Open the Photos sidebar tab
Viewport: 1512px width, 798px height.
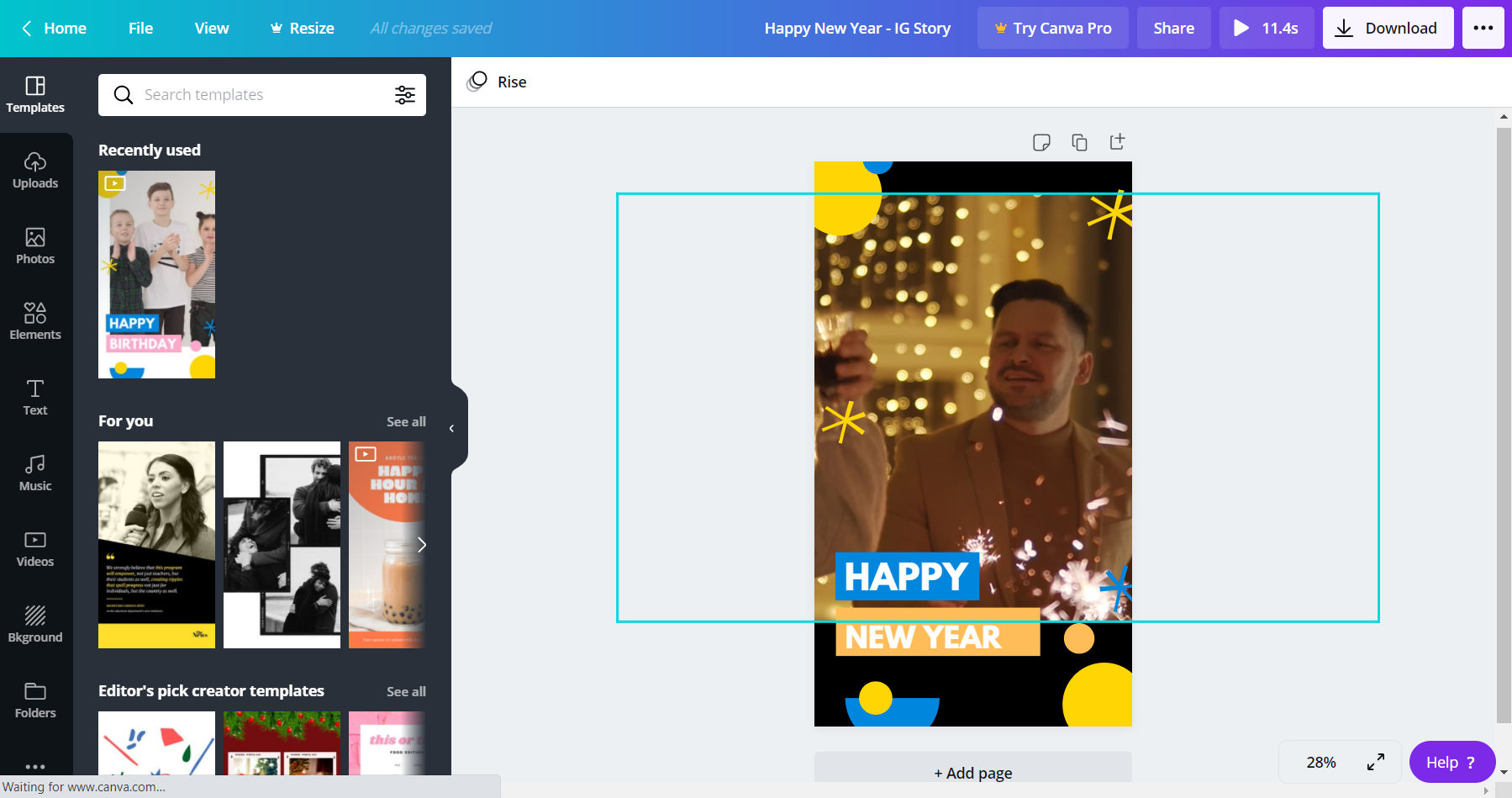(35, 246)
